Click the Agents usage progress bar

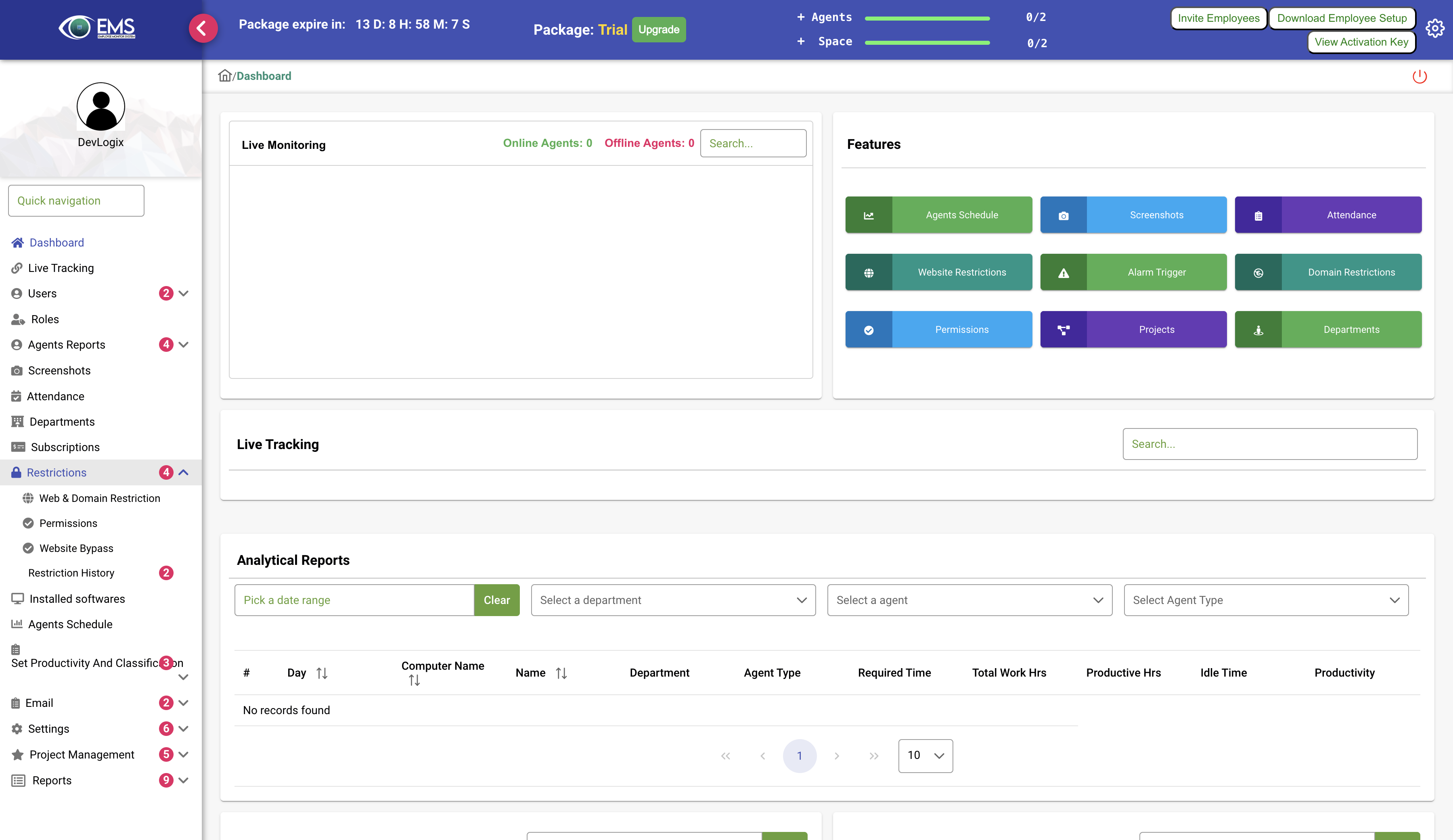pyautogui.click(x=927, y=19)
